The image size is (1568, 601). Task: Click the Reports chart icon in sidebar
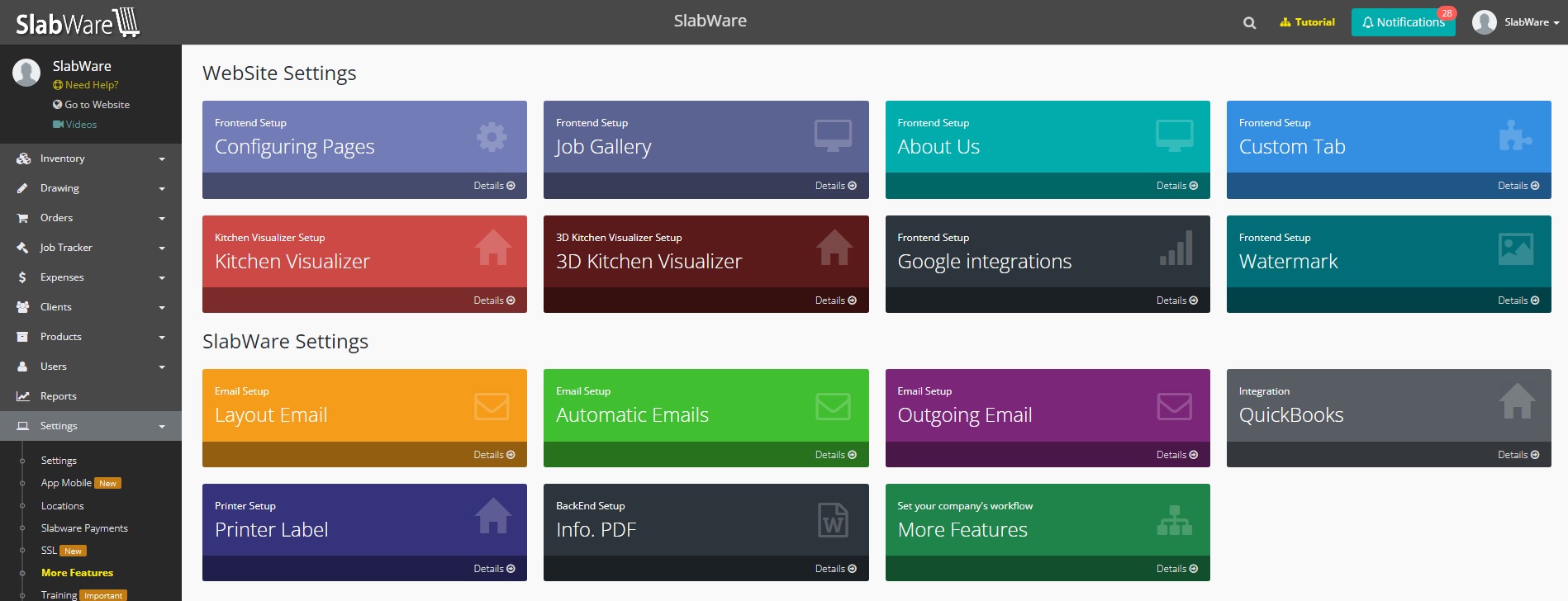click(x=22, y=396)
